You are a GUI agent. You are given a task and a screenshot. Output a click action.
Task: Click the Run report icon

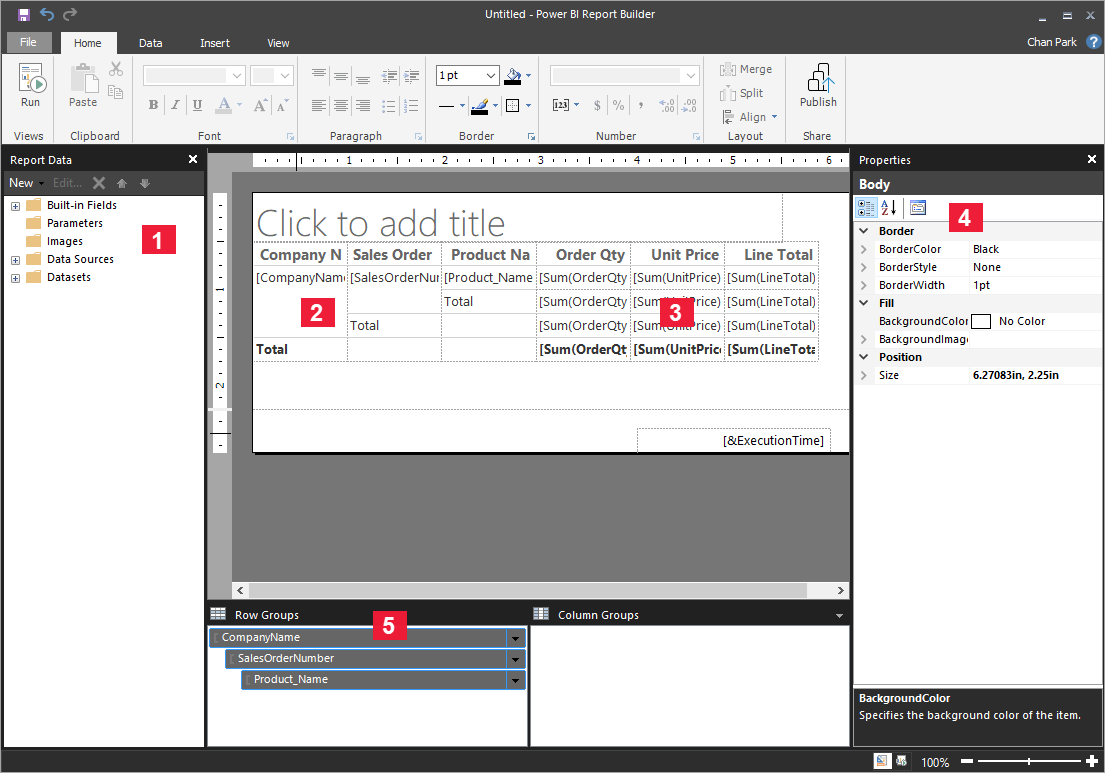[x=31, y=78]
